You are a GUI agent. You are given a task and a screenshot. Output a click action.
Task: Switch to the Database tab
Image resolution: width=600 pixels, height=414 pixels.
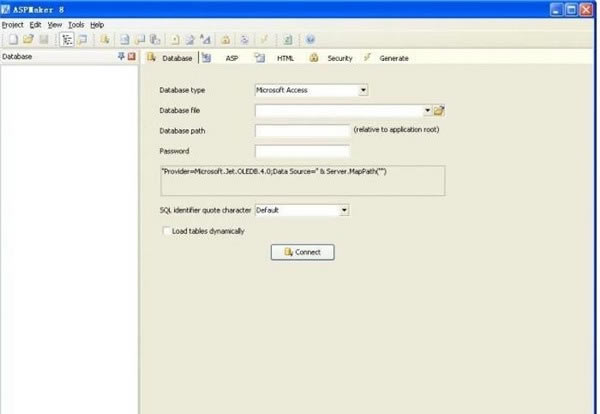coord(170,58)
